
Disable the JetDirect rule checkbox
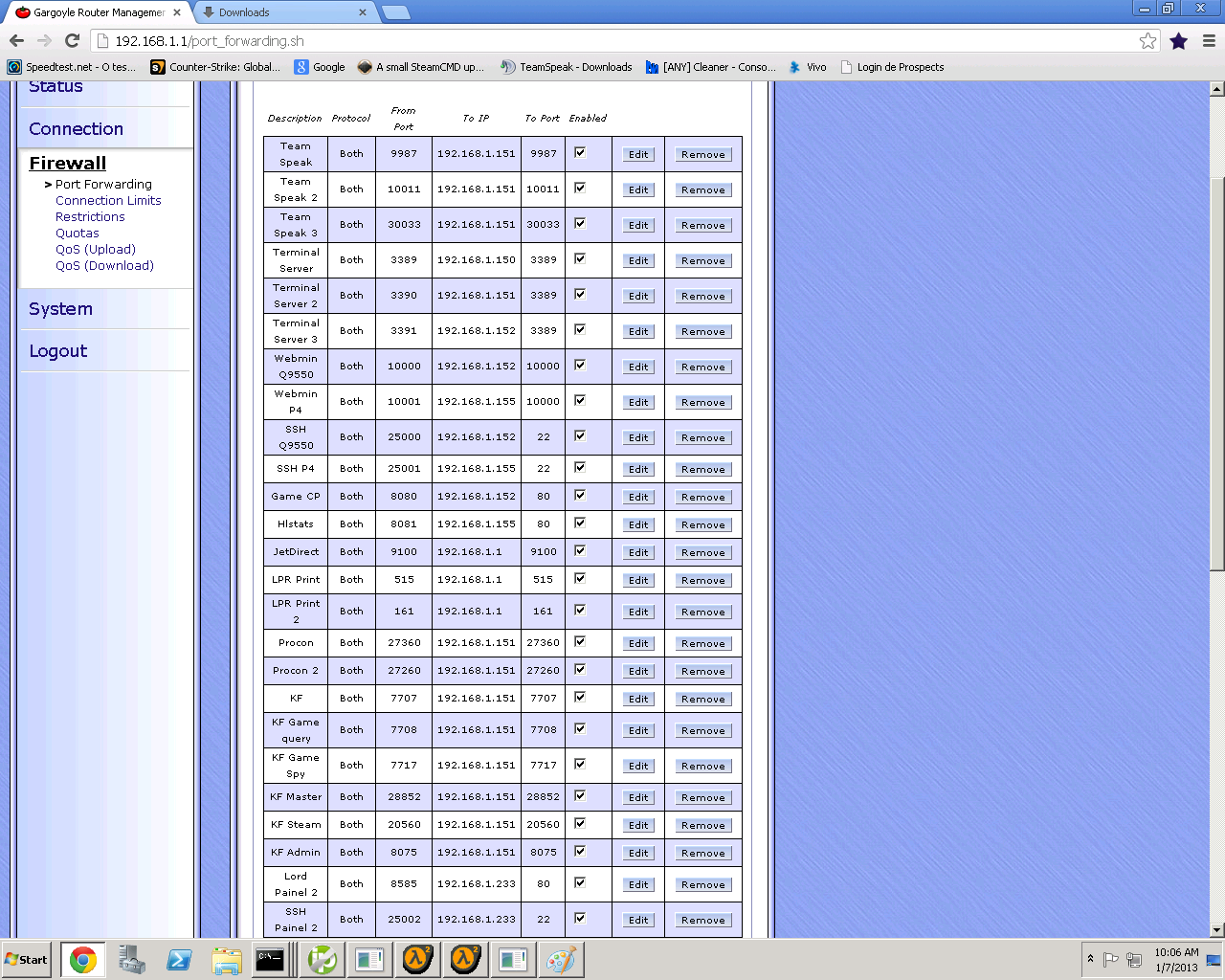(580, 550)
